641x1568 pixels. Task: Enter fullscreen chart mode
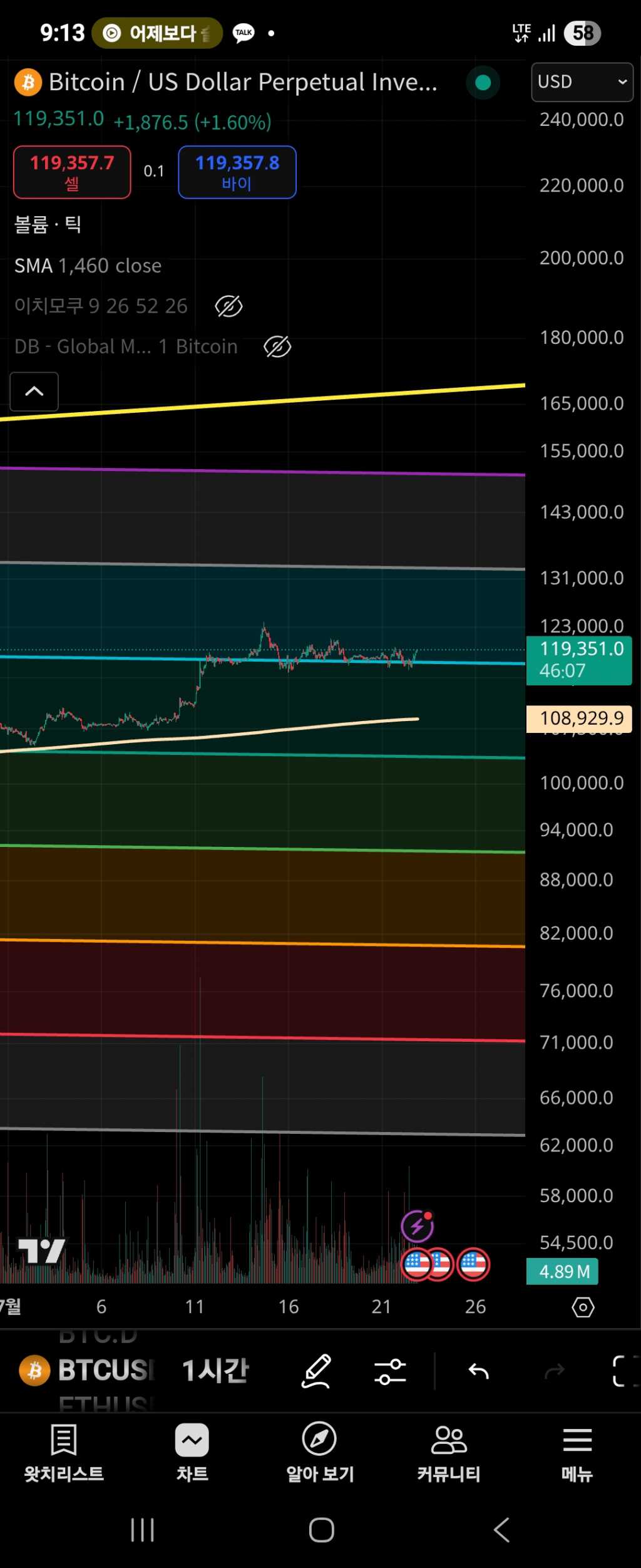[x=623, y=1371]
